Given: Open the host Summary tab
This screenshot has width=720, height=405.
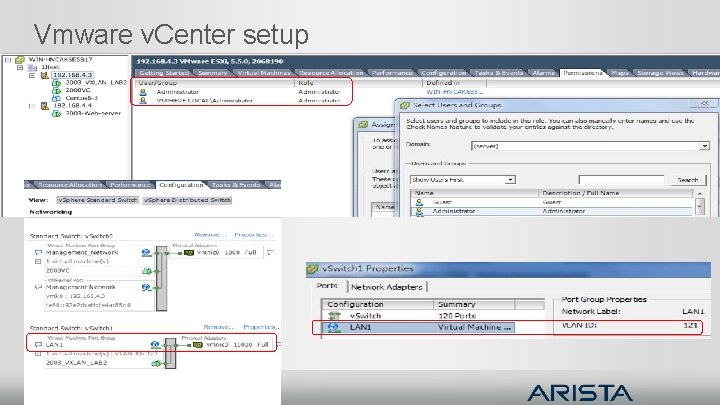Looking at the screenshot, I should click(x=213, y=73).
